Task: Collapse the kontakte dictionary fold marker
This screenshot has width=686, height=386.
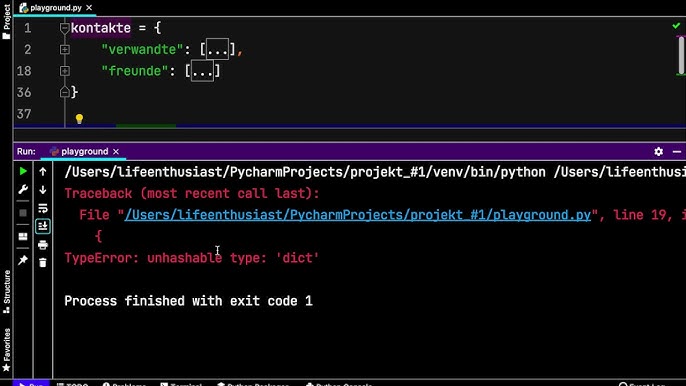Action: pyautogui.click(x=65, y=28)
